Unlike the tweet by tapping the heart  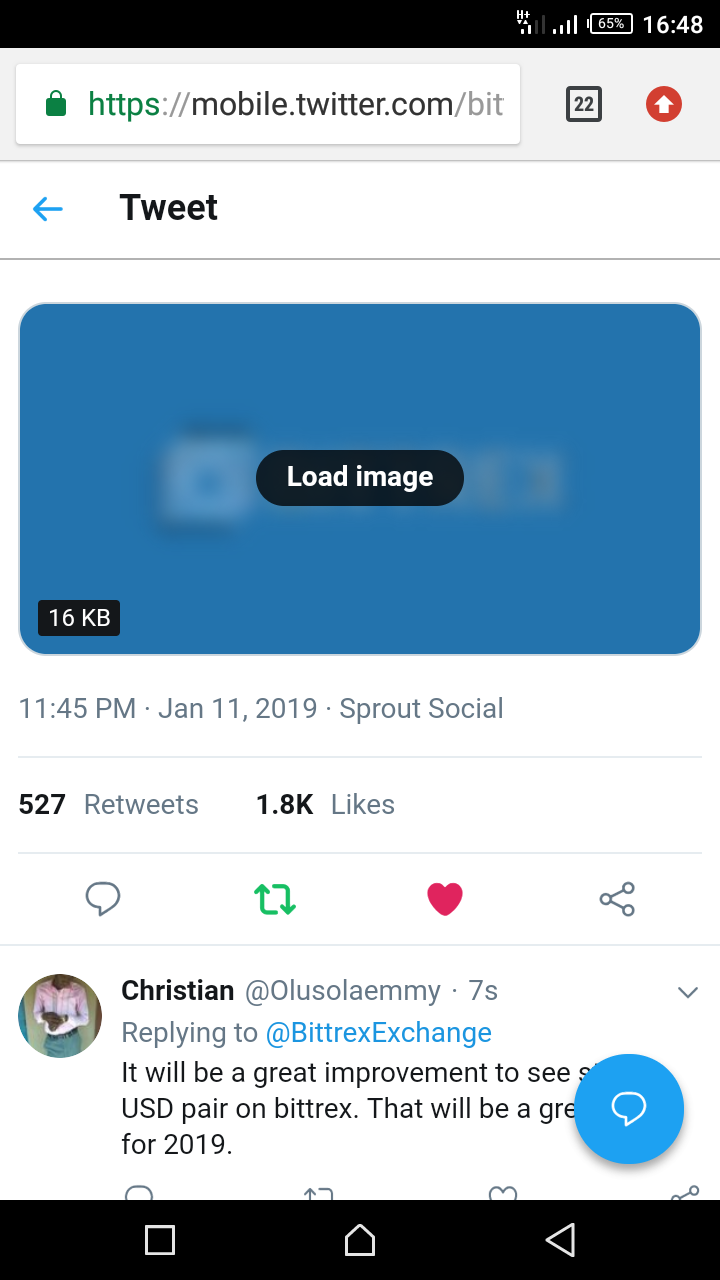click(444, 898)
